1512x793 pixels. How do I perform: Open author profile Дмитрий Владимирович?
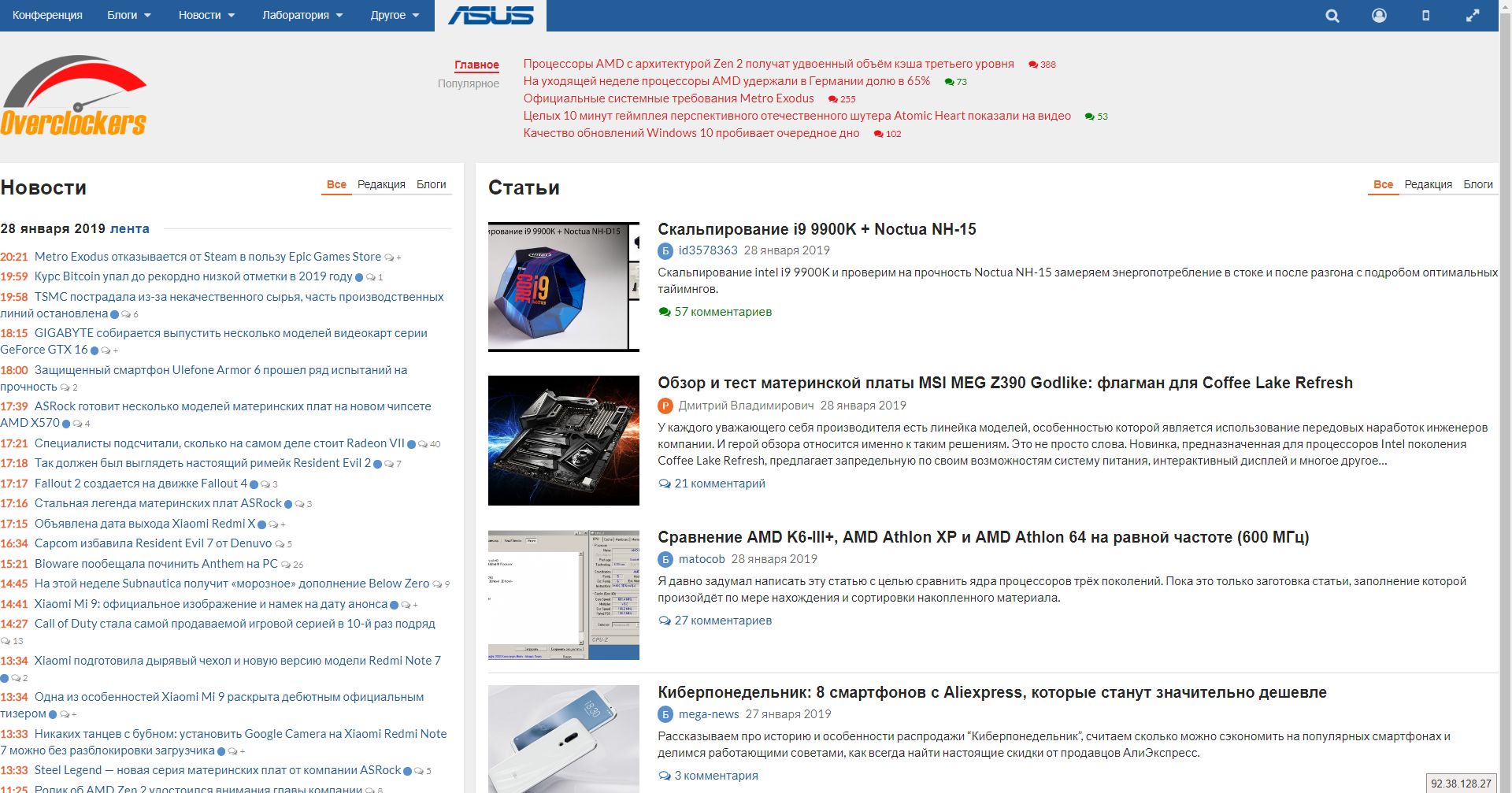(x=746, y=406)
